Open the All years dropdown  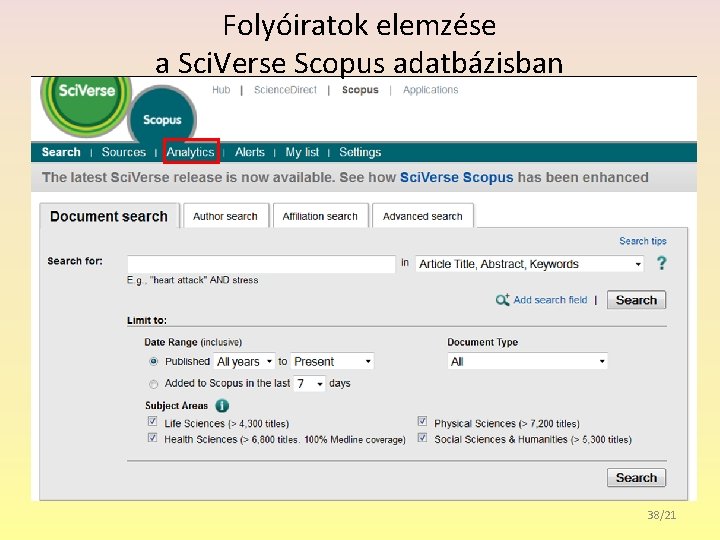coord(244,361)
